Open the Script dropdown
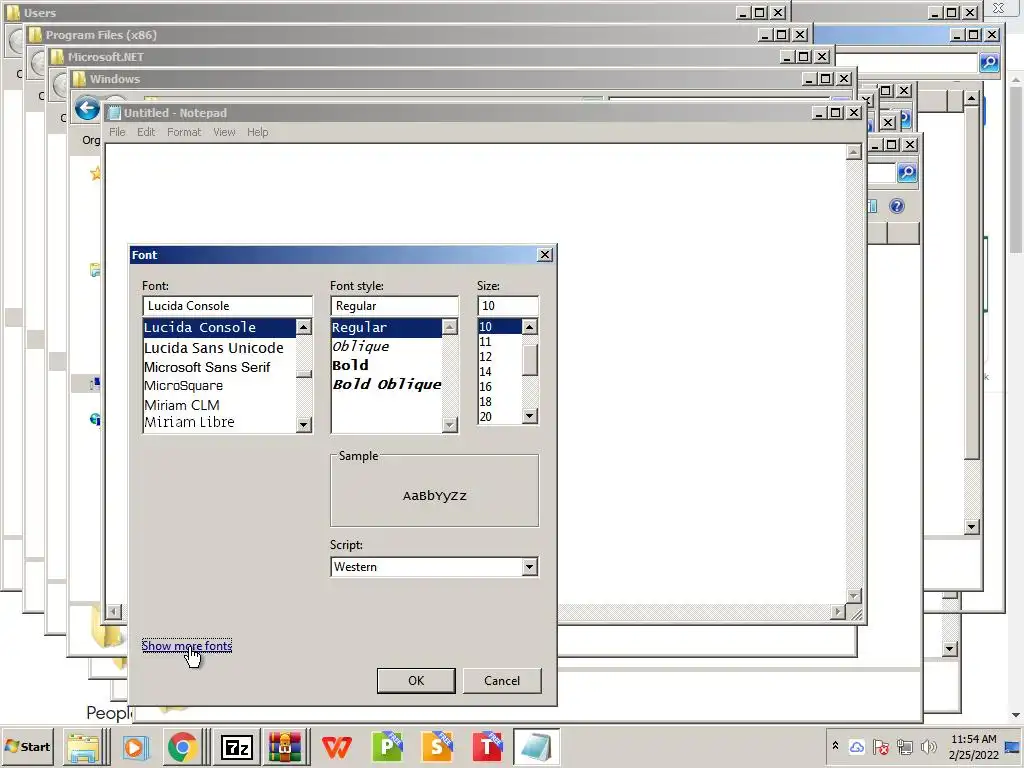The image size is (1024, 768). point(530,567)
